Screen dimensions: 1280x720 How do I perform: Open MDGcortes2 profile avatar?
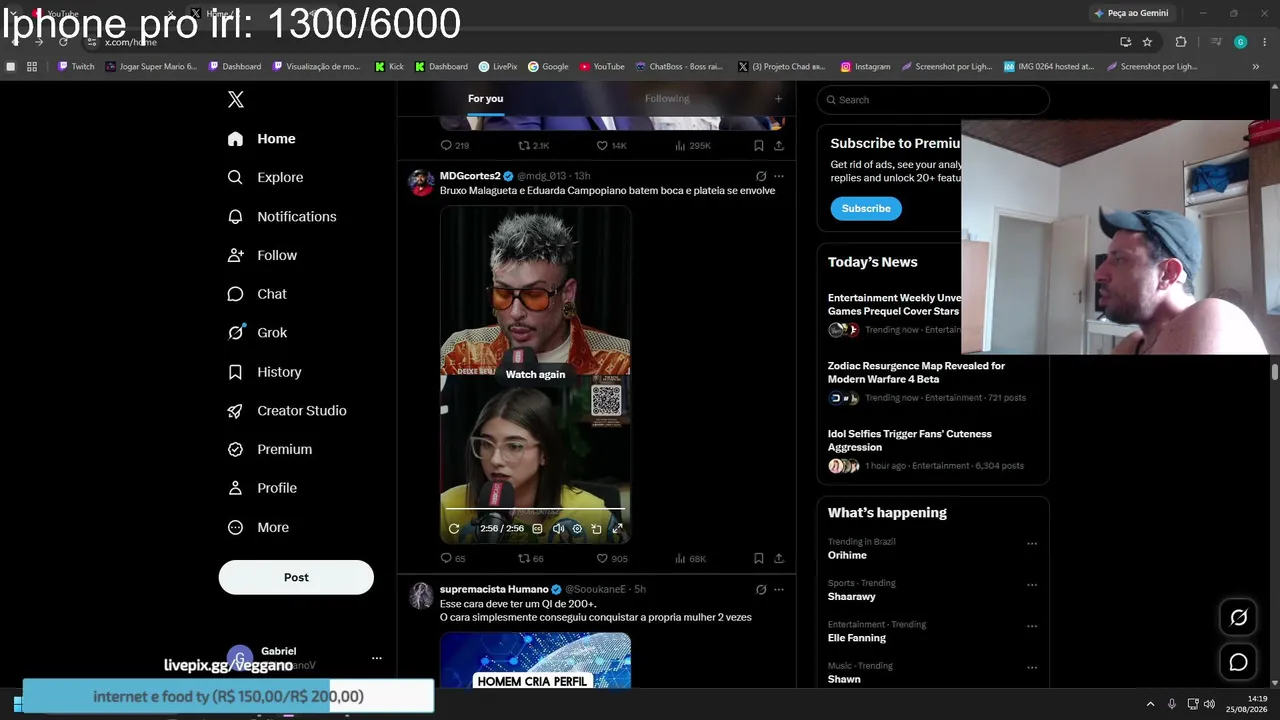(421, 183)
